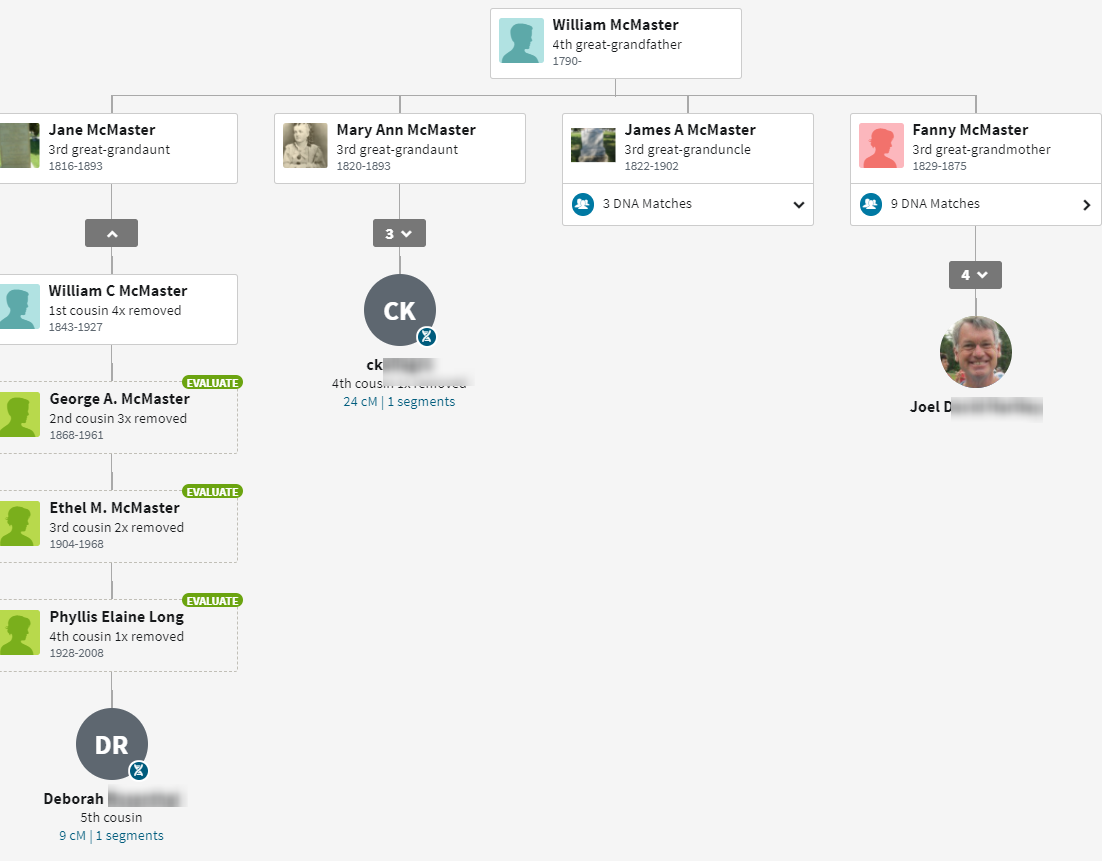The image size is (1102, 861).
Task: Click the DNA badge on CK avatar
Action: click(x=427, y=337)
